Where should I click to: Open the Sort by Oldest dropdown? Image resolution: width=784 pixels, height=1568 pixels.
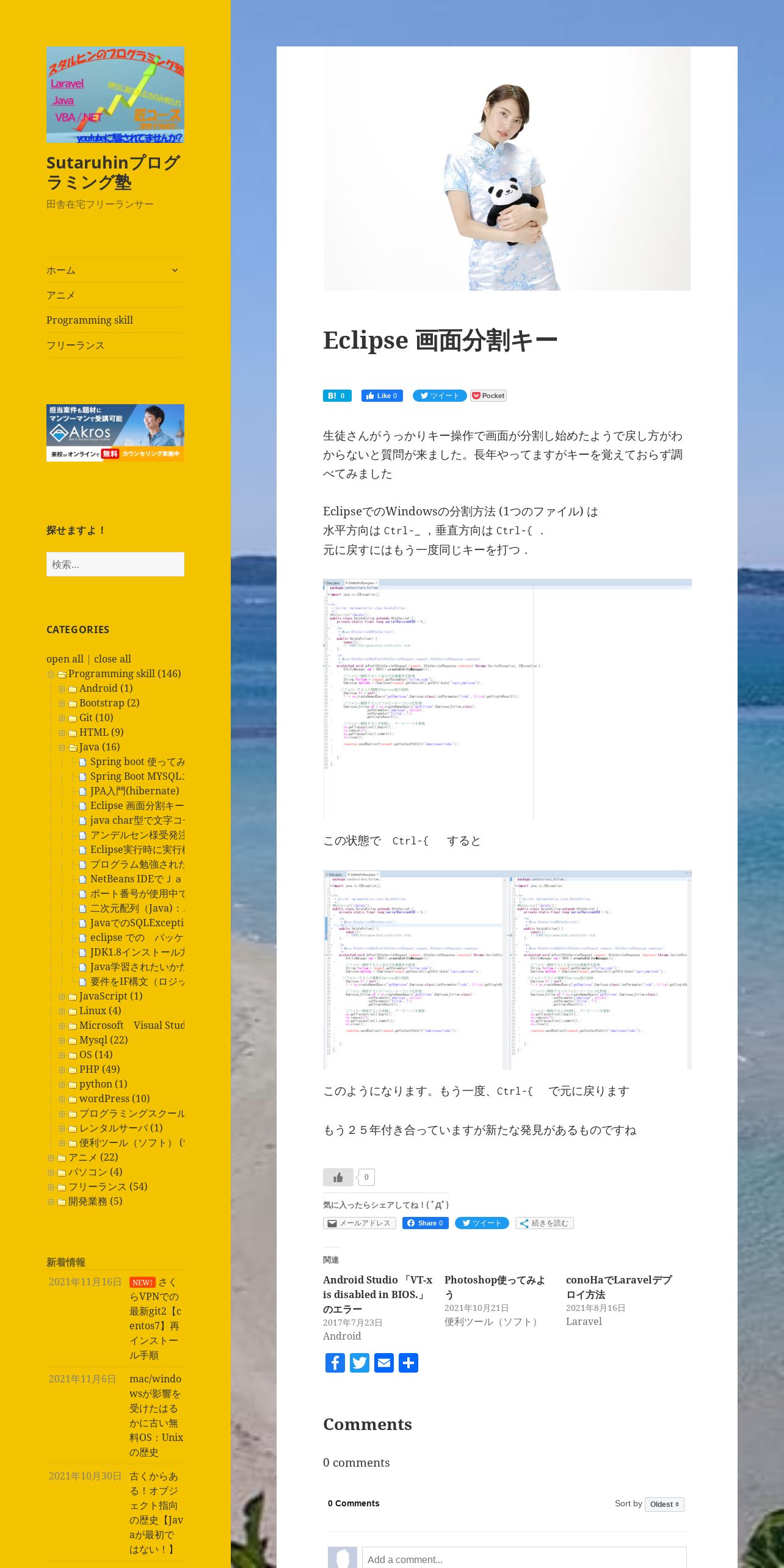coord(664,1504)
